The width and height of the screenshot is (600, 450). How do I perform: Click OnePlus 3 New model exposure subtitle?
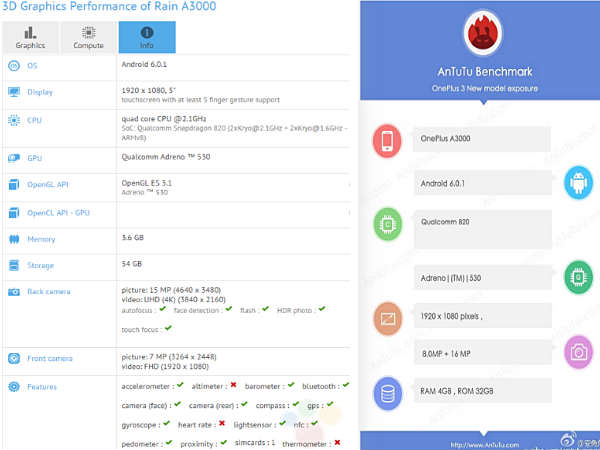(x=484, y=88)
